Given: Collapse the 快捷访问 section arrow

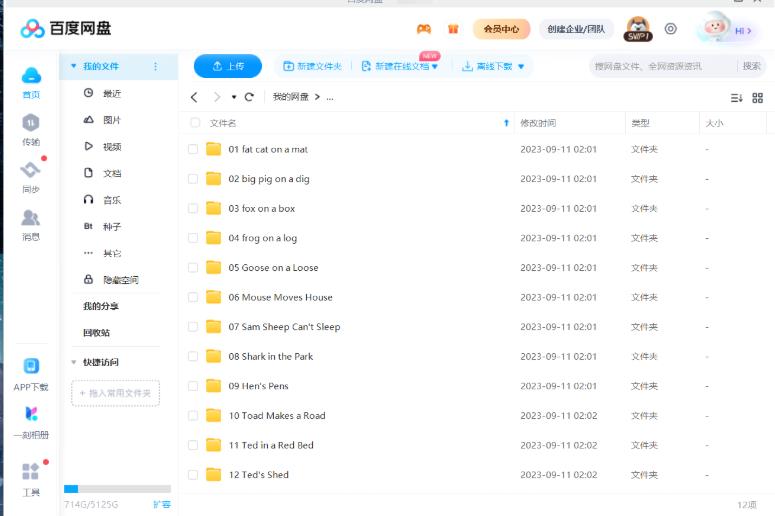Looking at the screenshot, I should pos(73,362).
